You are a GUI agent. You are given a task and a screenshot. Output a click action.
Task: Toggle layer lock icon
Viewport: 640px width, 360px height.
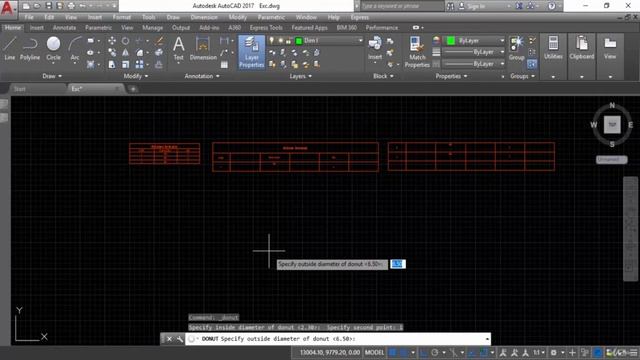pyautogui.click(x=289, y=40)
